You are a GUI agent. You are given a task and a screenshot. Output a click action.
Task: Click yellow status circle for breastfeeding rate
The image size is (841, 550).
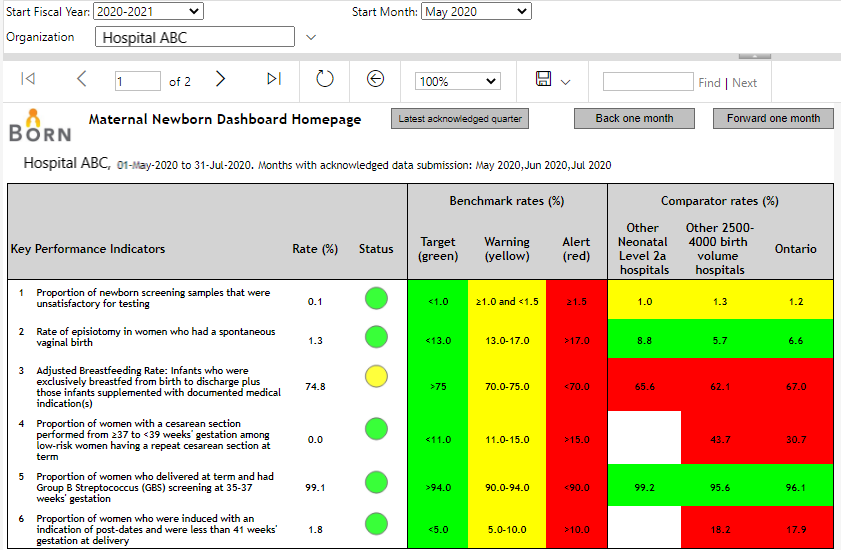pyautogui.click(x=376, y=376)
